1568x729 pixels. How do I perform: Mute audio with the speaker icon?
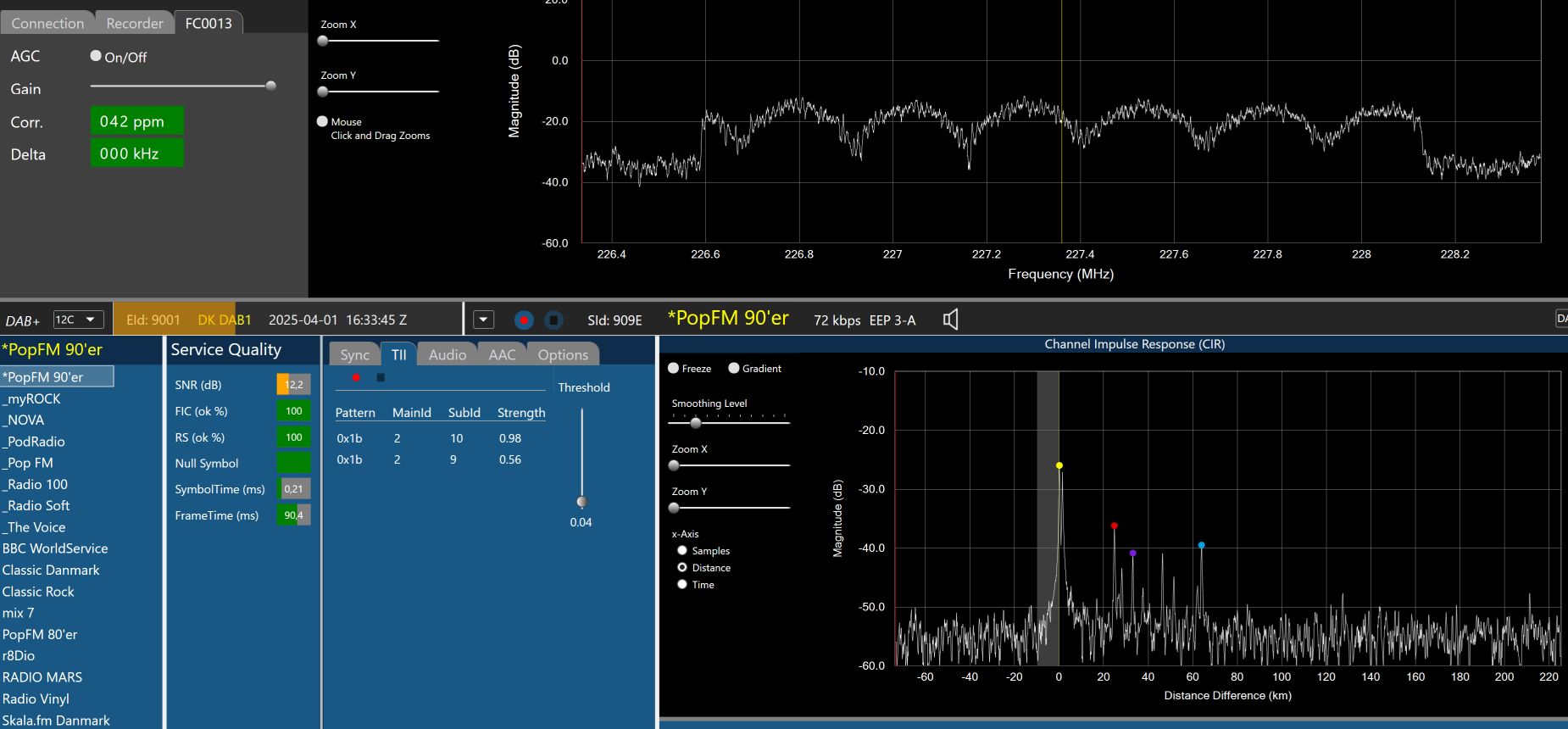click(951, 320)
